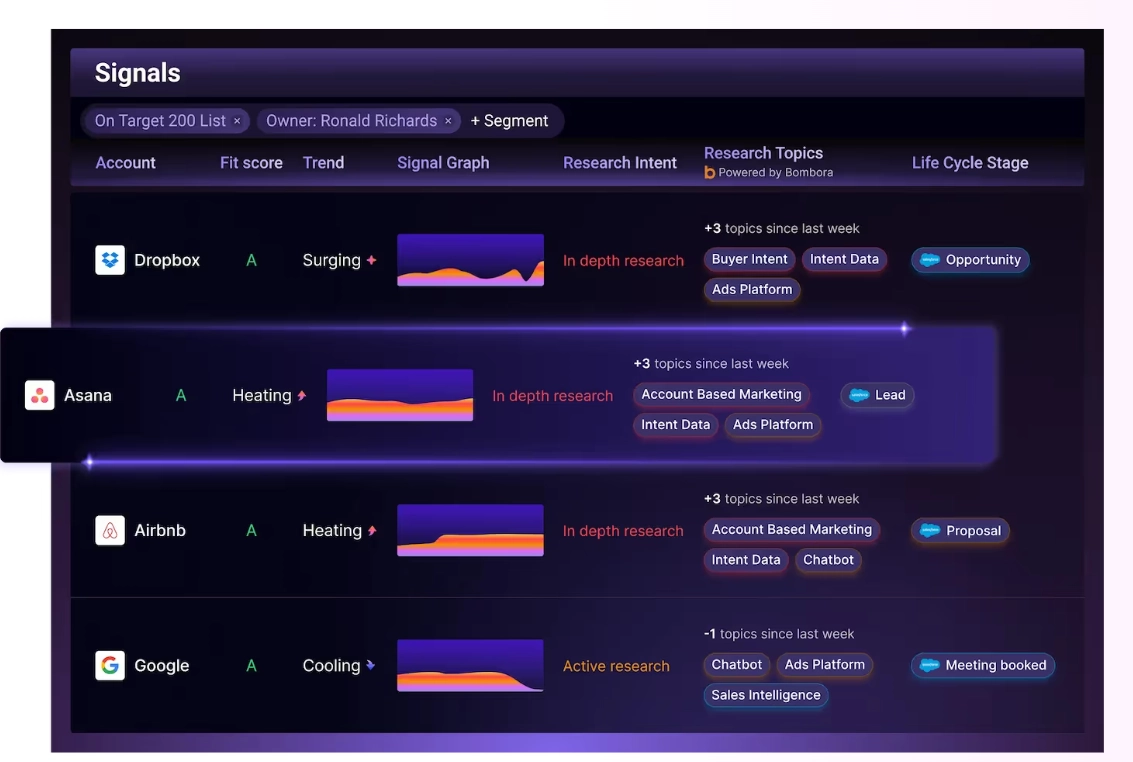
Task: Click the Chatbot tag in Google row
Action: point(736,664)
